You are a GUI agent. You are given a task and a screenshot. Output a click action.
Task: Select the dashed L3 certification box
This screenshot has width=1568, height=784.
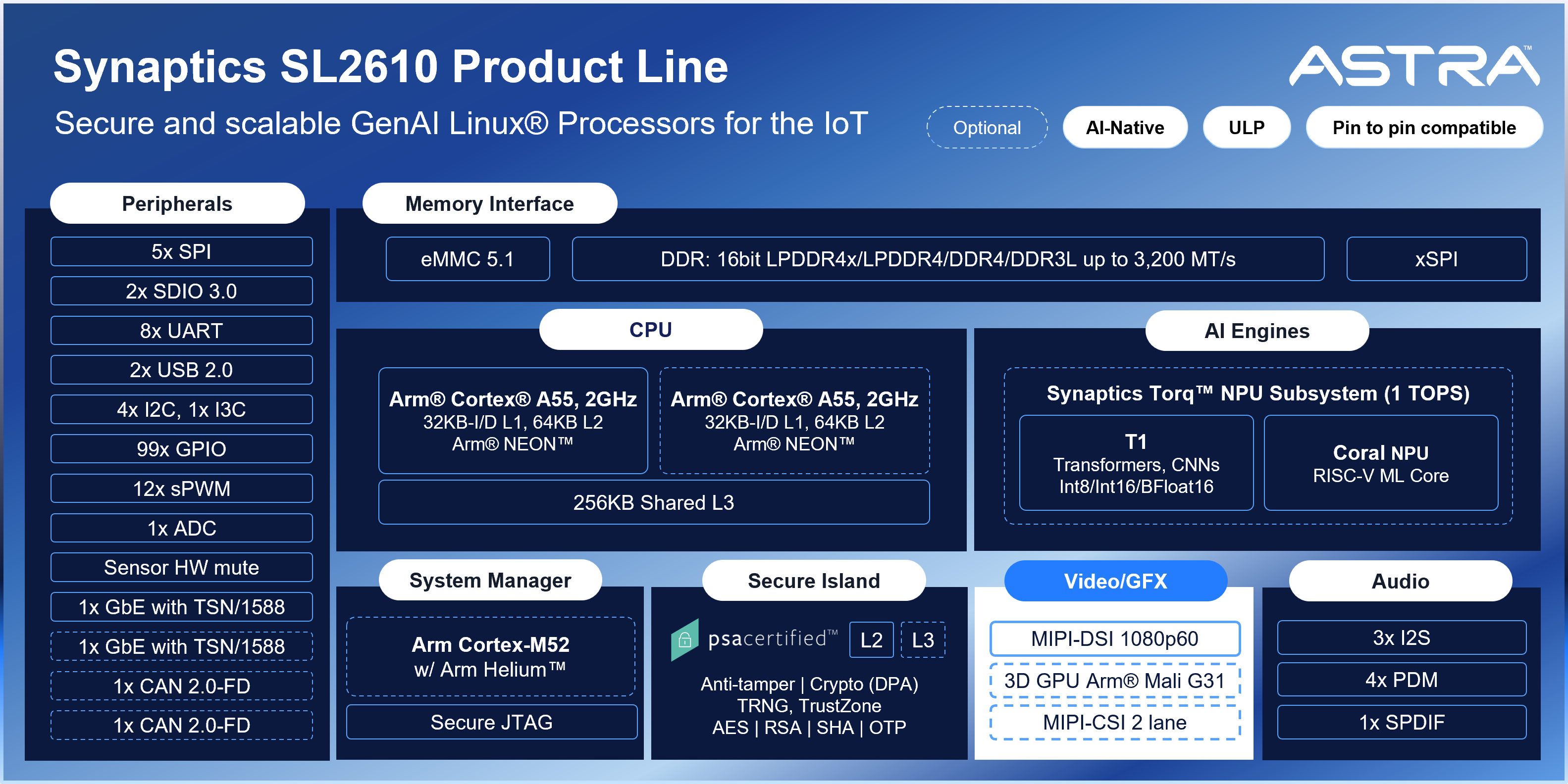click(x=922, y=640)
